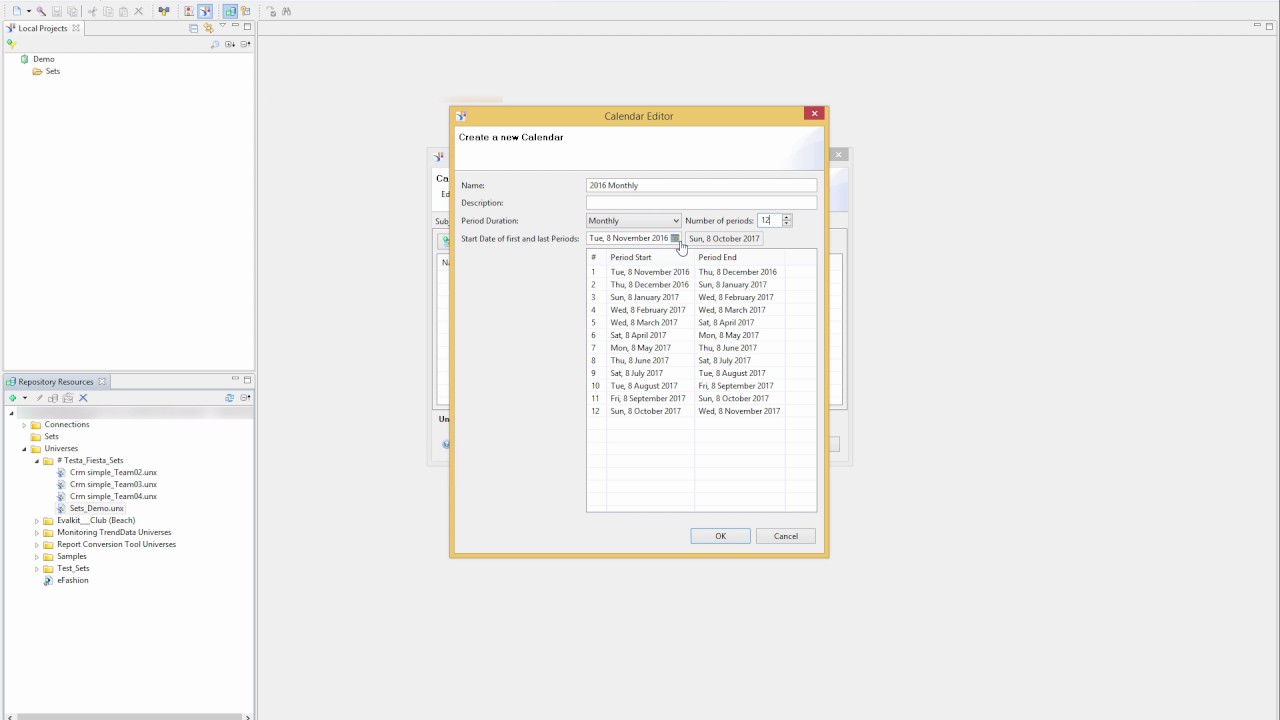
Task: Click OK in the Calendar Editor dialog
Action: [720, 536]
